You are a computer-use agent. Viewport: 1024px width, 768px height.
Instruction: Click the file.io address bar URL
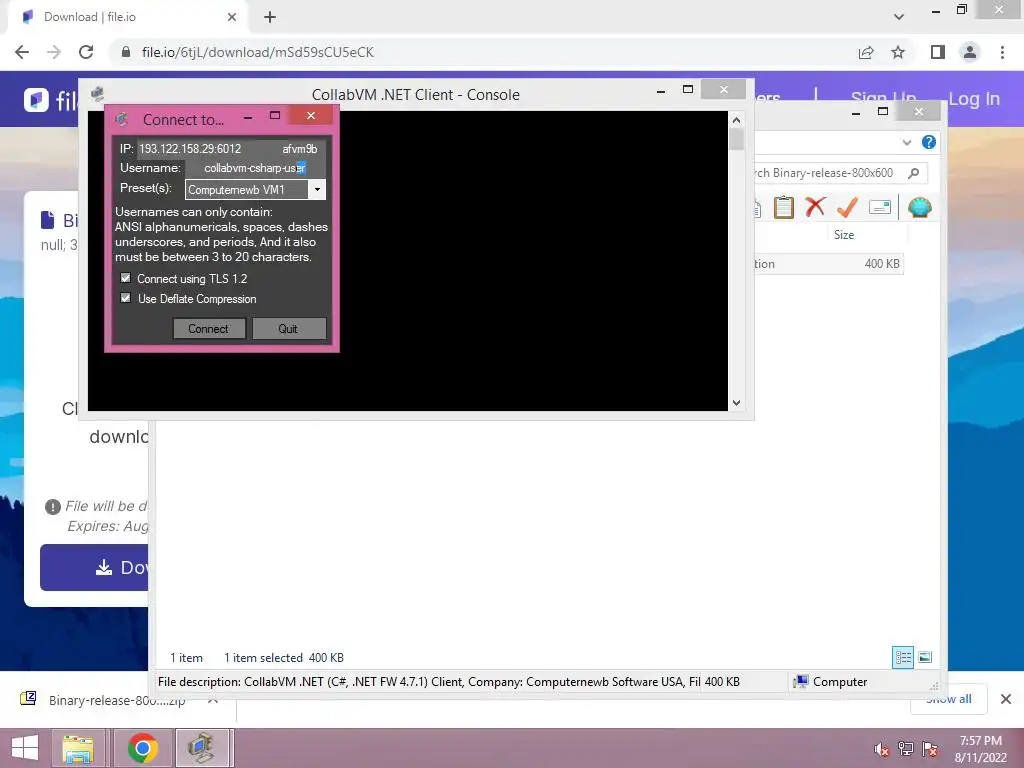(x=258, y=52)
